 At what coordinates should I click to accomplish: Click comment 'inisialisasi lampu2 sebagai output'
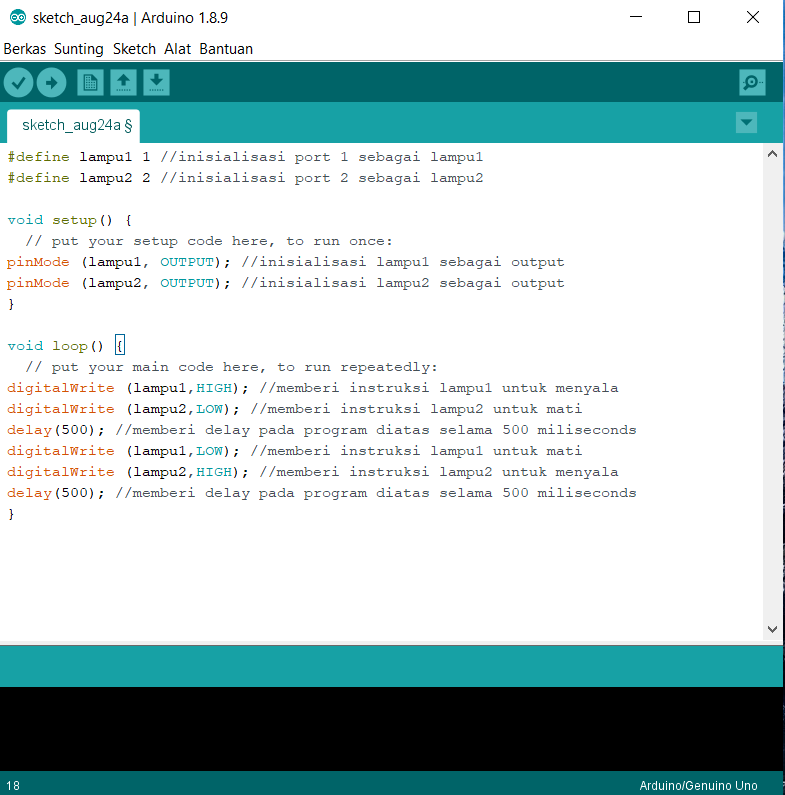(x=403, y=283)
